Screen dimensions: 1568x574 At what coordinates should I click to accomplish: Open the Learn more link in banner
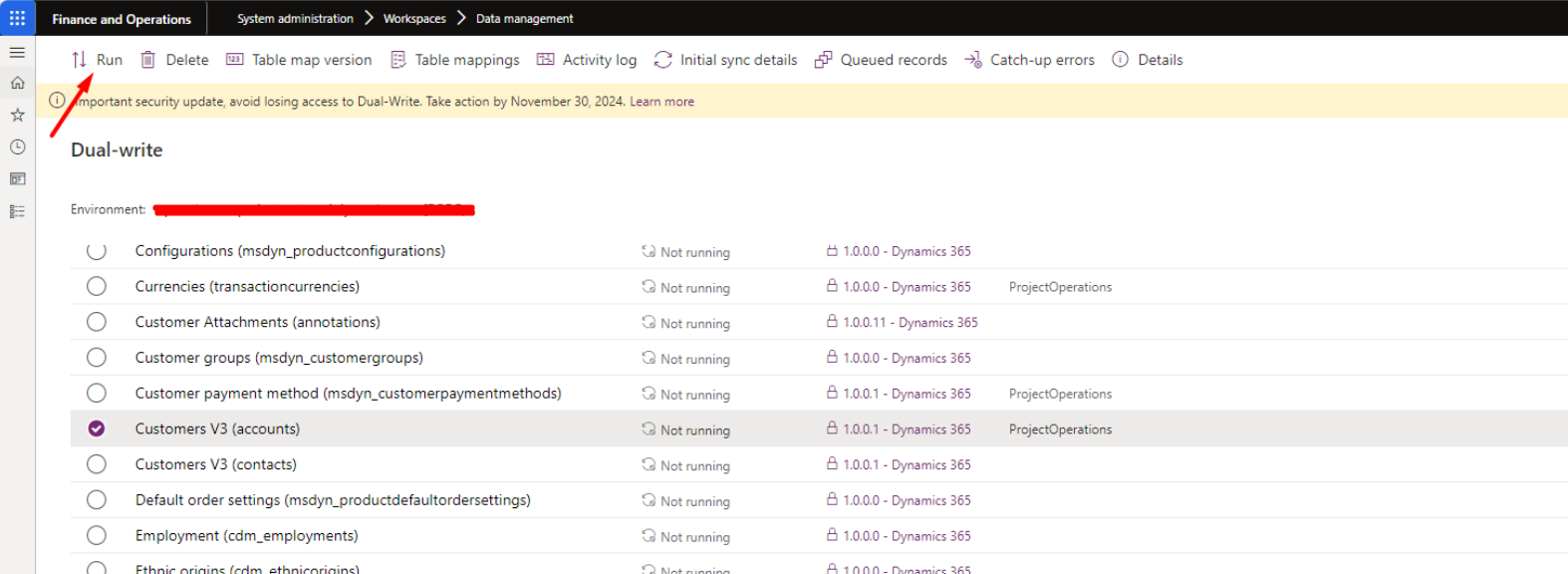click(661, 102)
